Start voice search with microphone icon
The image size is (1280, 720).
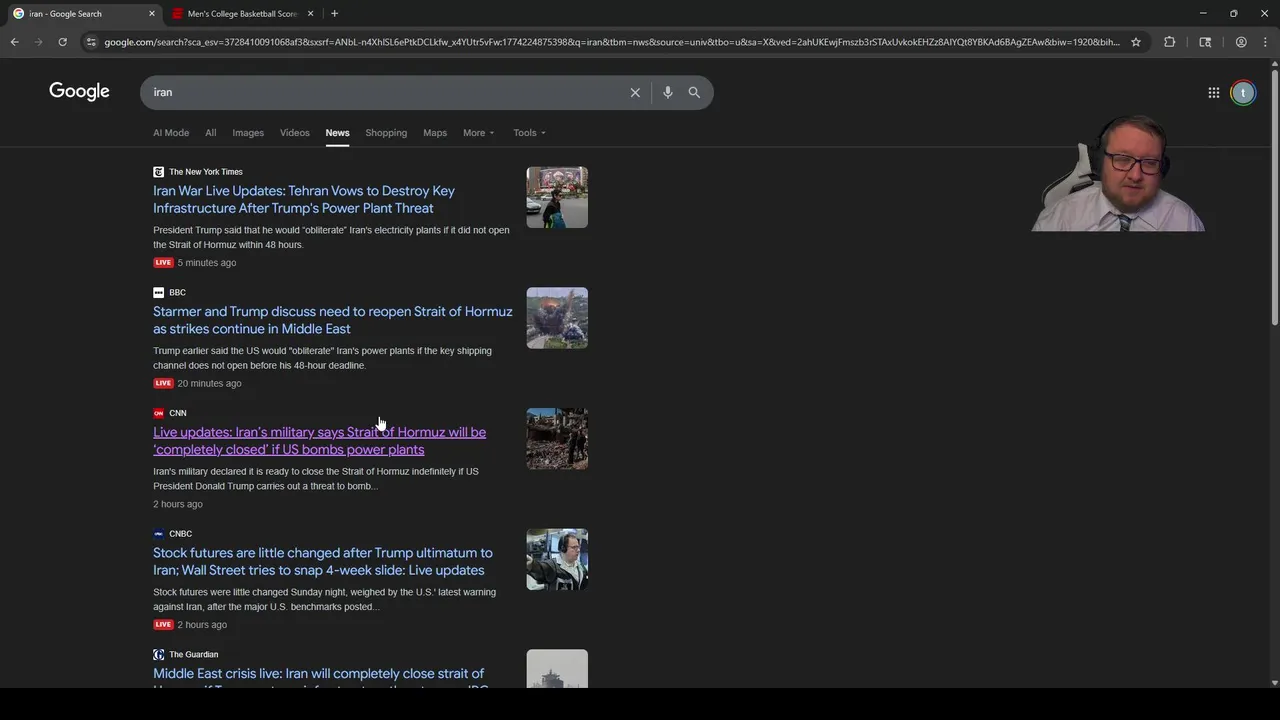click(x=668, y=92)
